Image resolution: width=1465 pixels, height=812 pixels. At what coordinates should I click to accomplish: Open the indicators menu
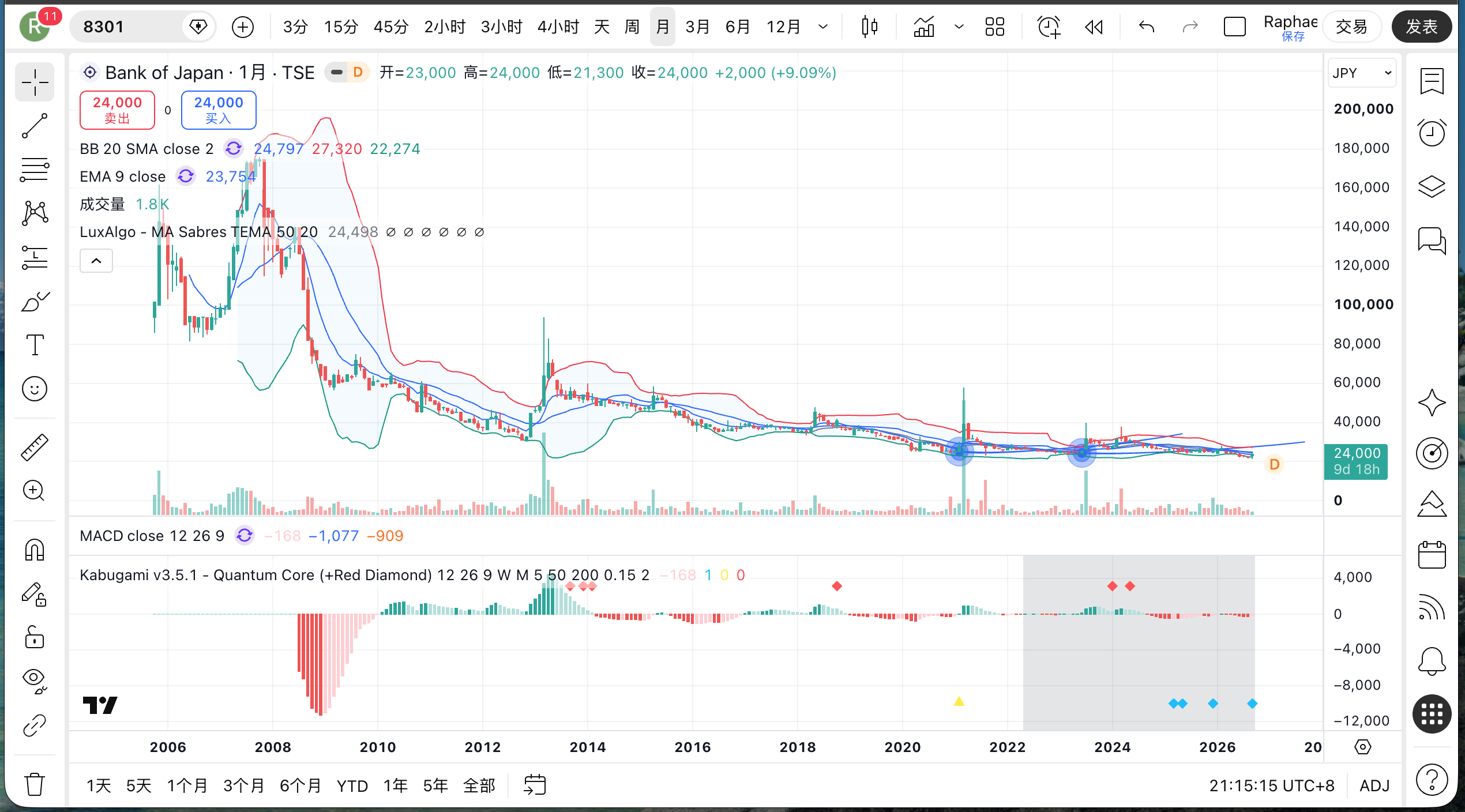coord(924,27)
